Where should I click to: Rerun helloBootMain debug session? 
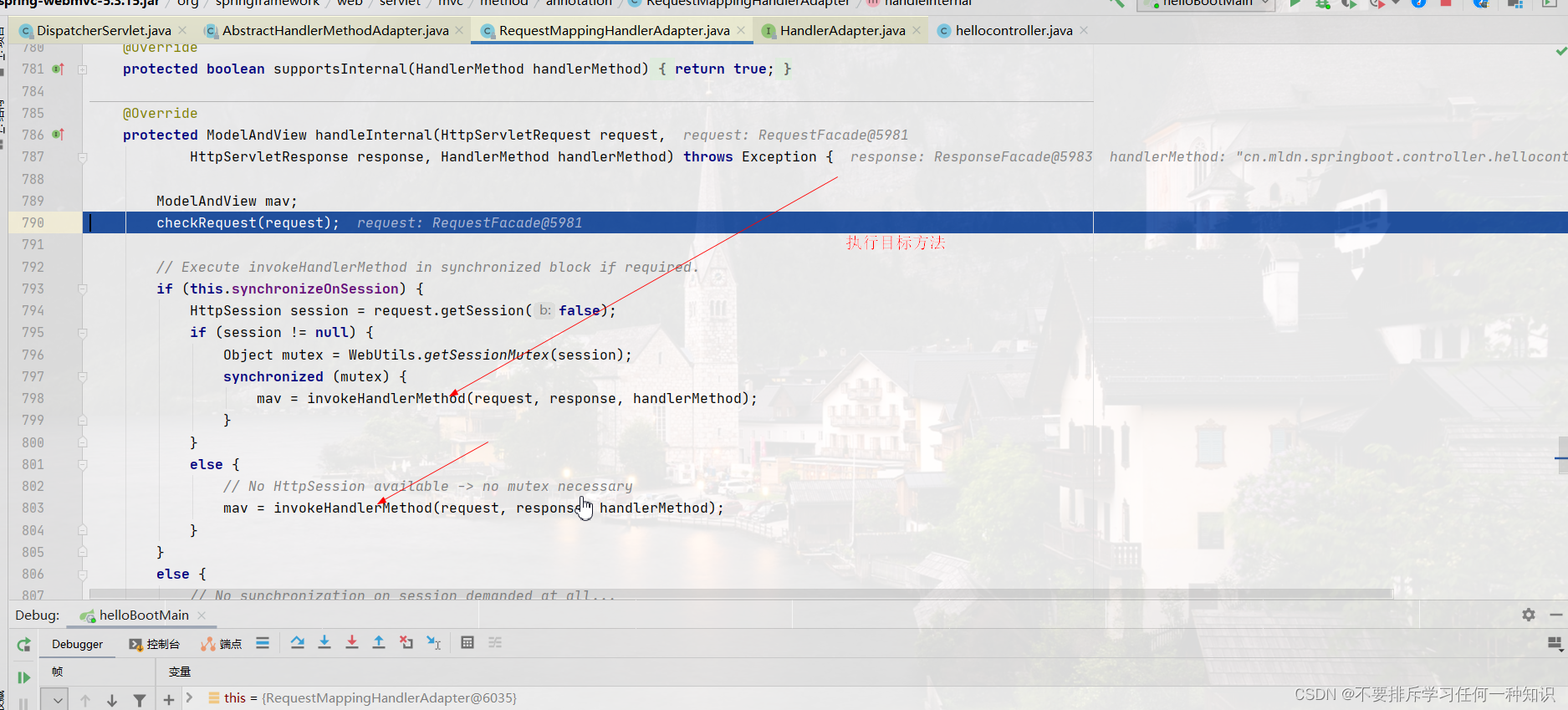(x=23, y=645)
